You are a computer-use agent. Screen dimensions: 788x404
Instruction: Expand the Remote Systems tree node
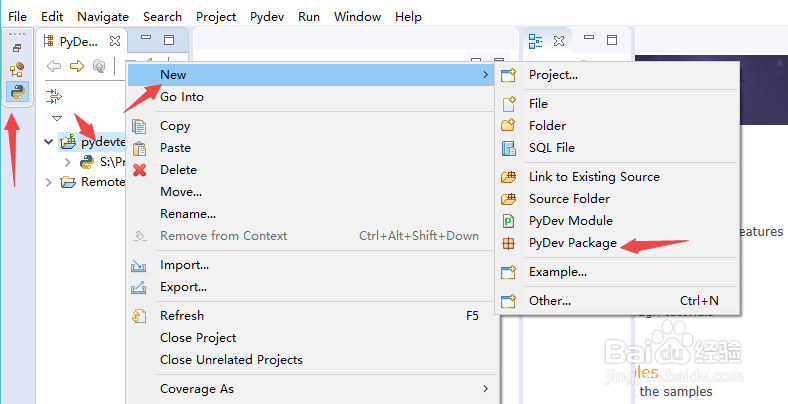[x=49, y=182]
